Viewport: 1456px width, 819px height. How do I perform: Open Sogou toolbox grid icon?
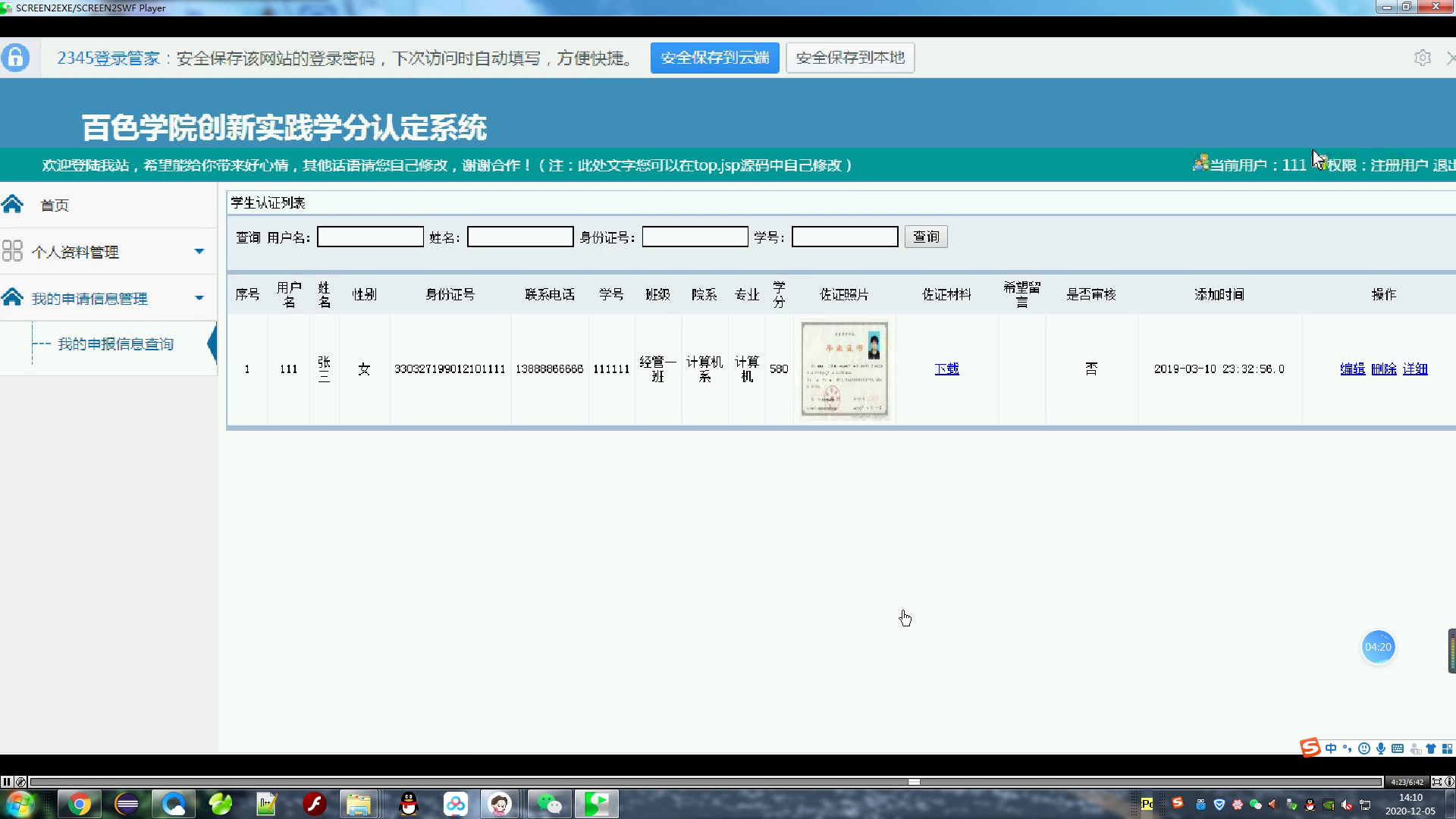tap(1447, 748)
